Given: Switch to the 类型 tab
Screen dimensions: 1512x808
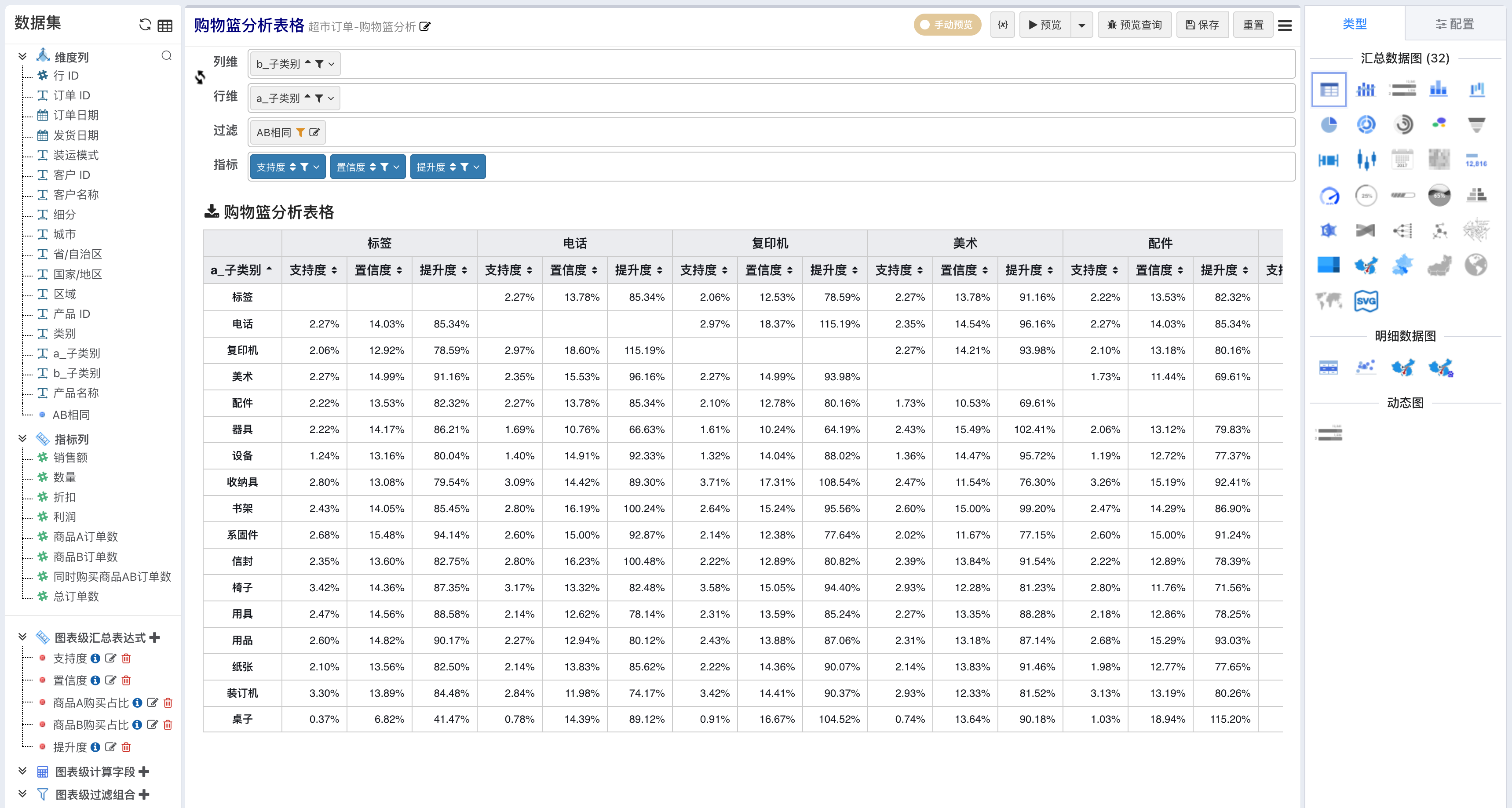Looking at the screenshot, I should click(x=1355, y=24).
